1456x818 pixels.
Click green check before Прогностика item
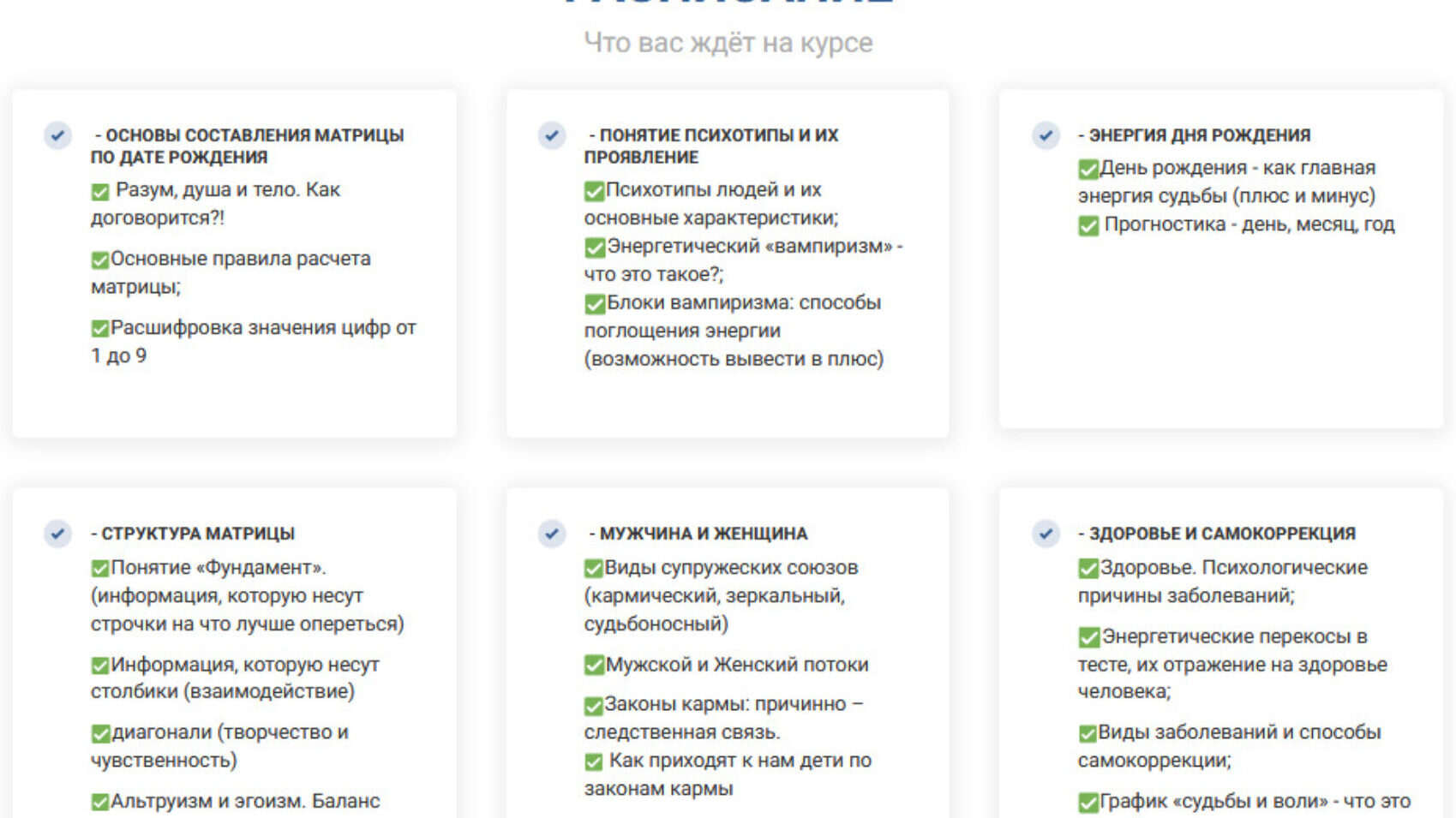(x=1088, y=226)
